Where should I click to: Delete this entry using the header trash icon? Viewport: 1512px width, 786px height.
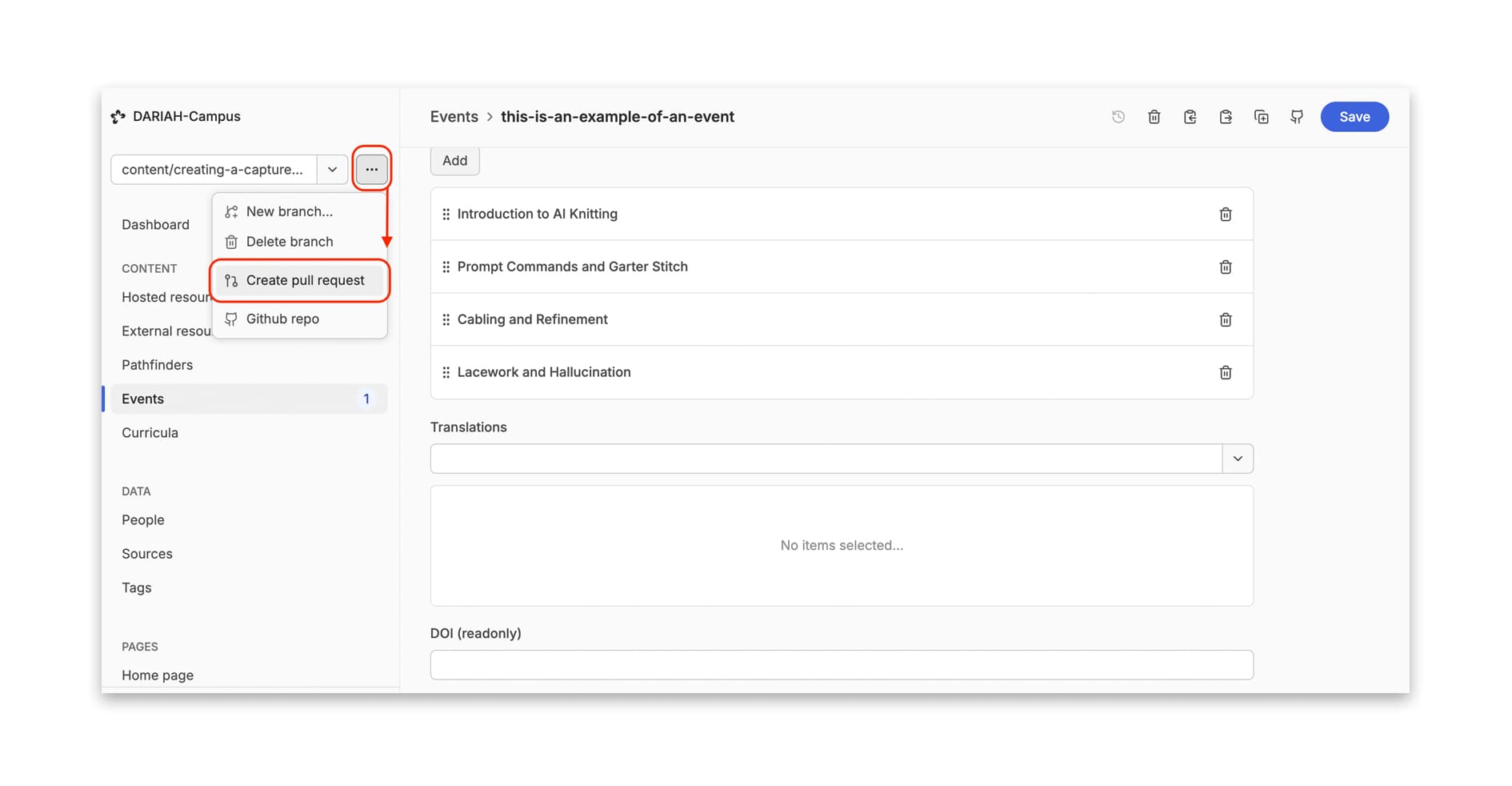click(x=1154, y=117)
